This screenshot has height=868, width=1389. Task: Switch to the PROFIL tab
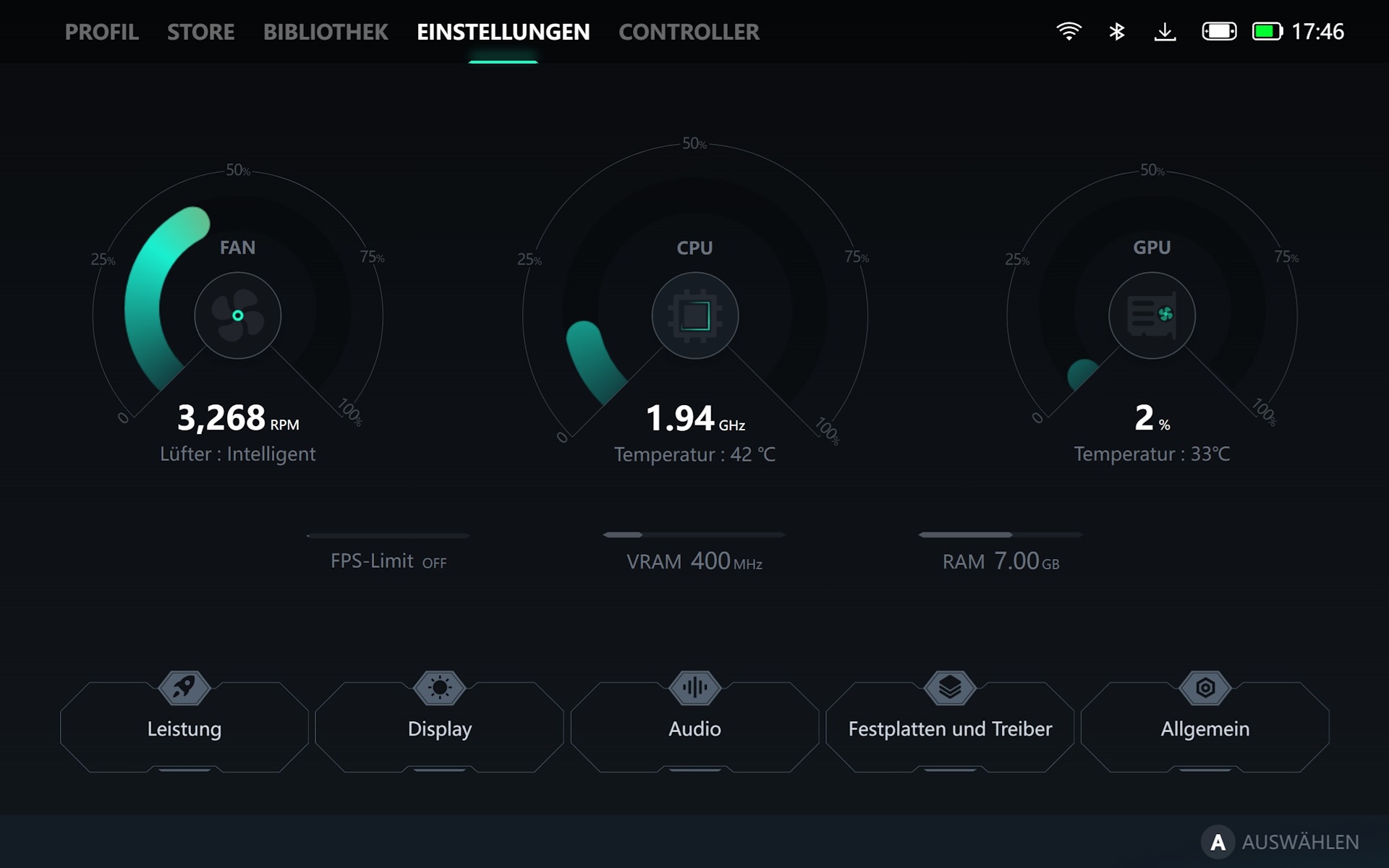click(x=101, y=32)
